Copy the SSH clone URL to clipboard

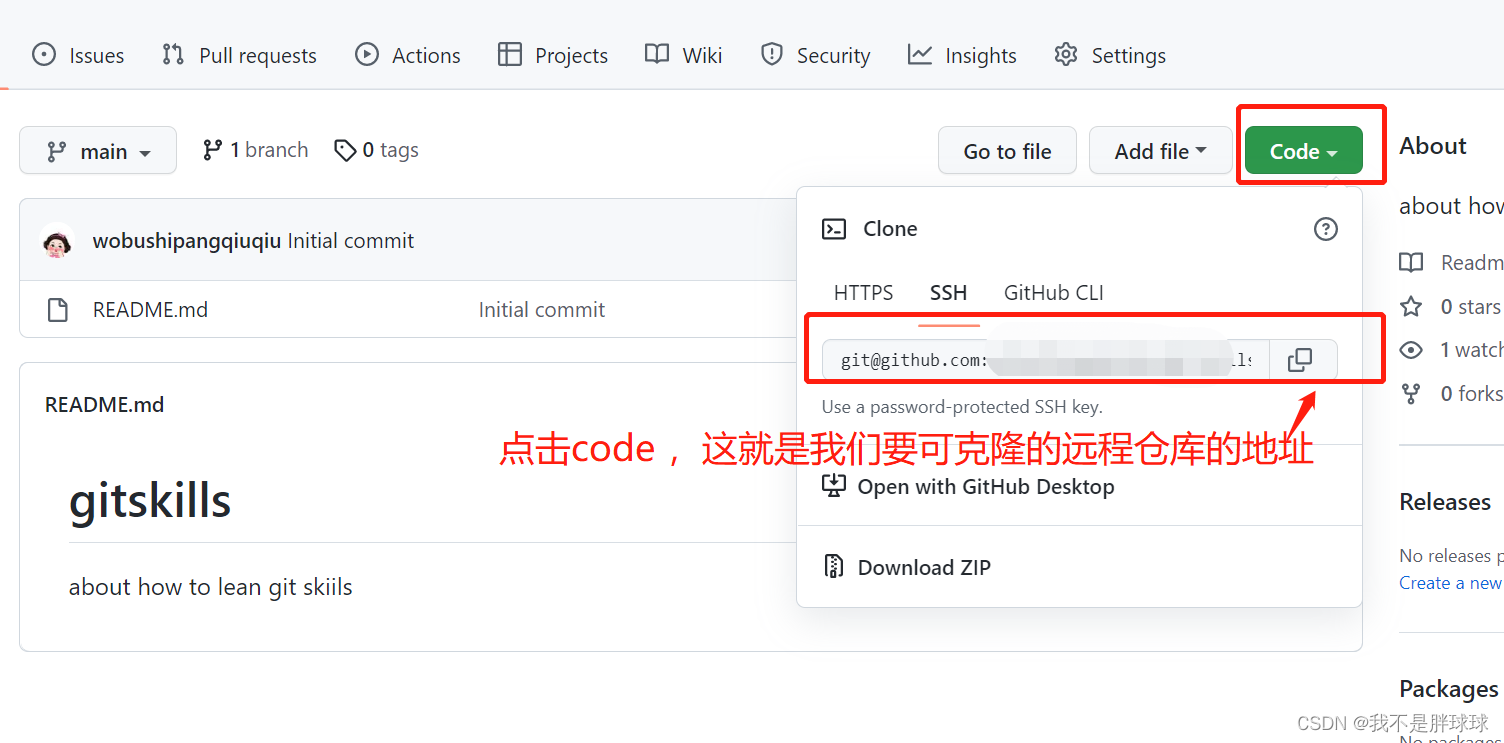point(1301,360)
